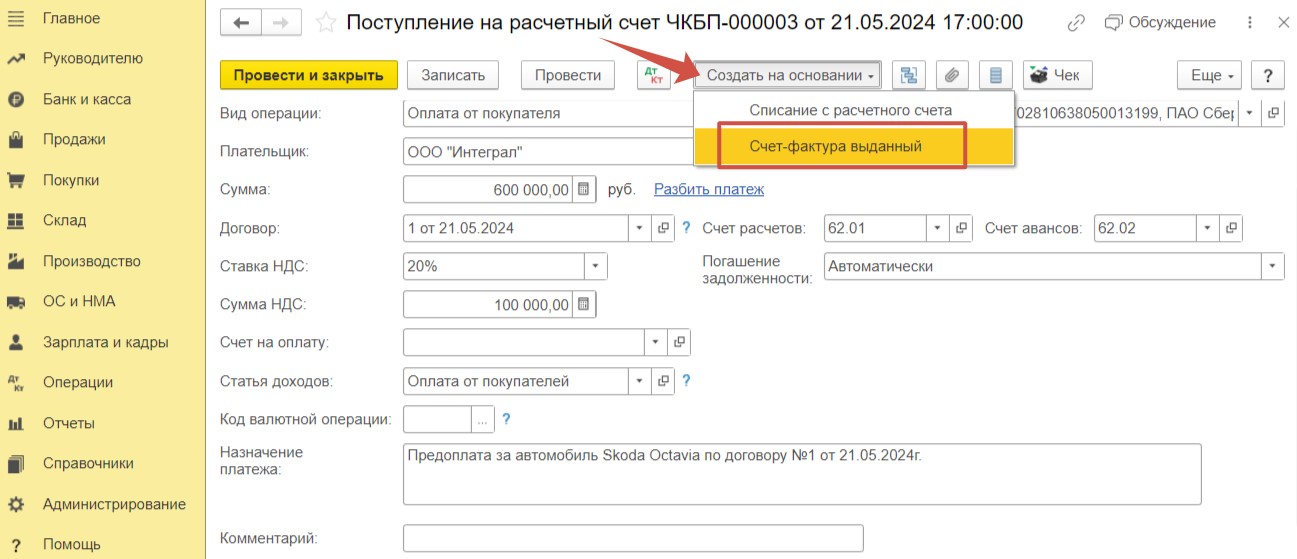This screenshot has height=559, width=1297.
Task: Expand the Статья доходов dropdown
Action: tap(640, 381)
